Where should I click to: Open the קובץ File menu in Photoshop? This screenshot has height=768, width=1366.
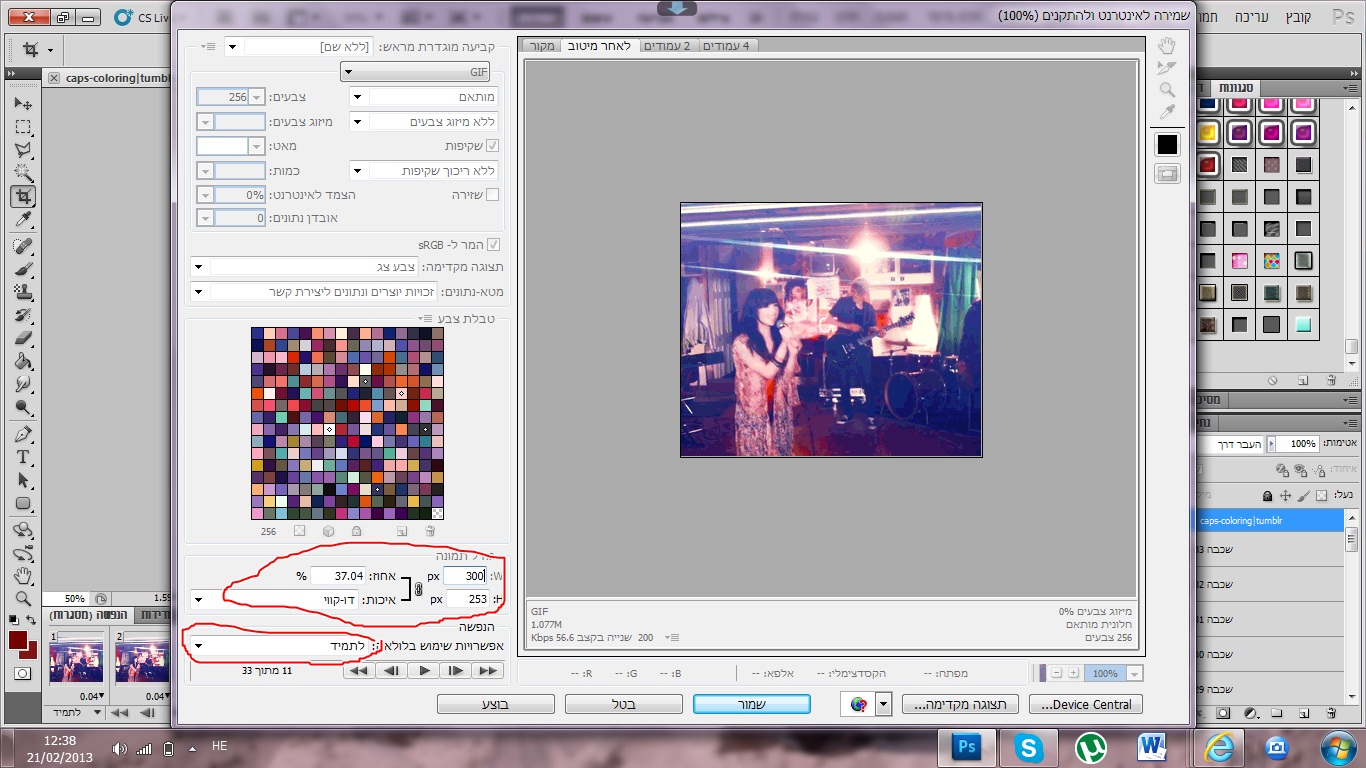tap(1297, 17)
